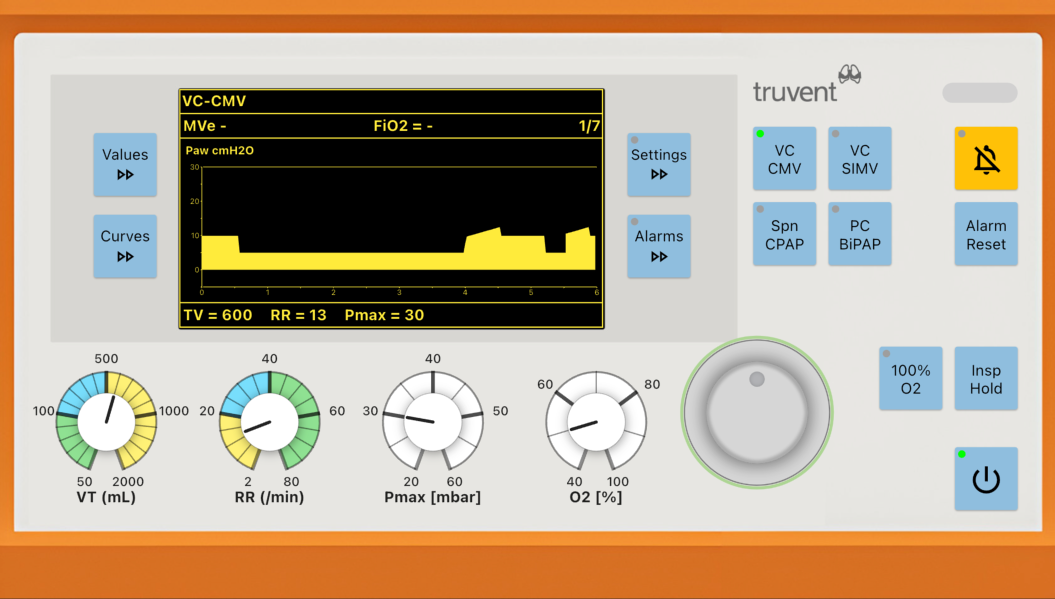Click the large gray rotary knob
Screen dimensions: 1055x599
click(x=757, y=413)
